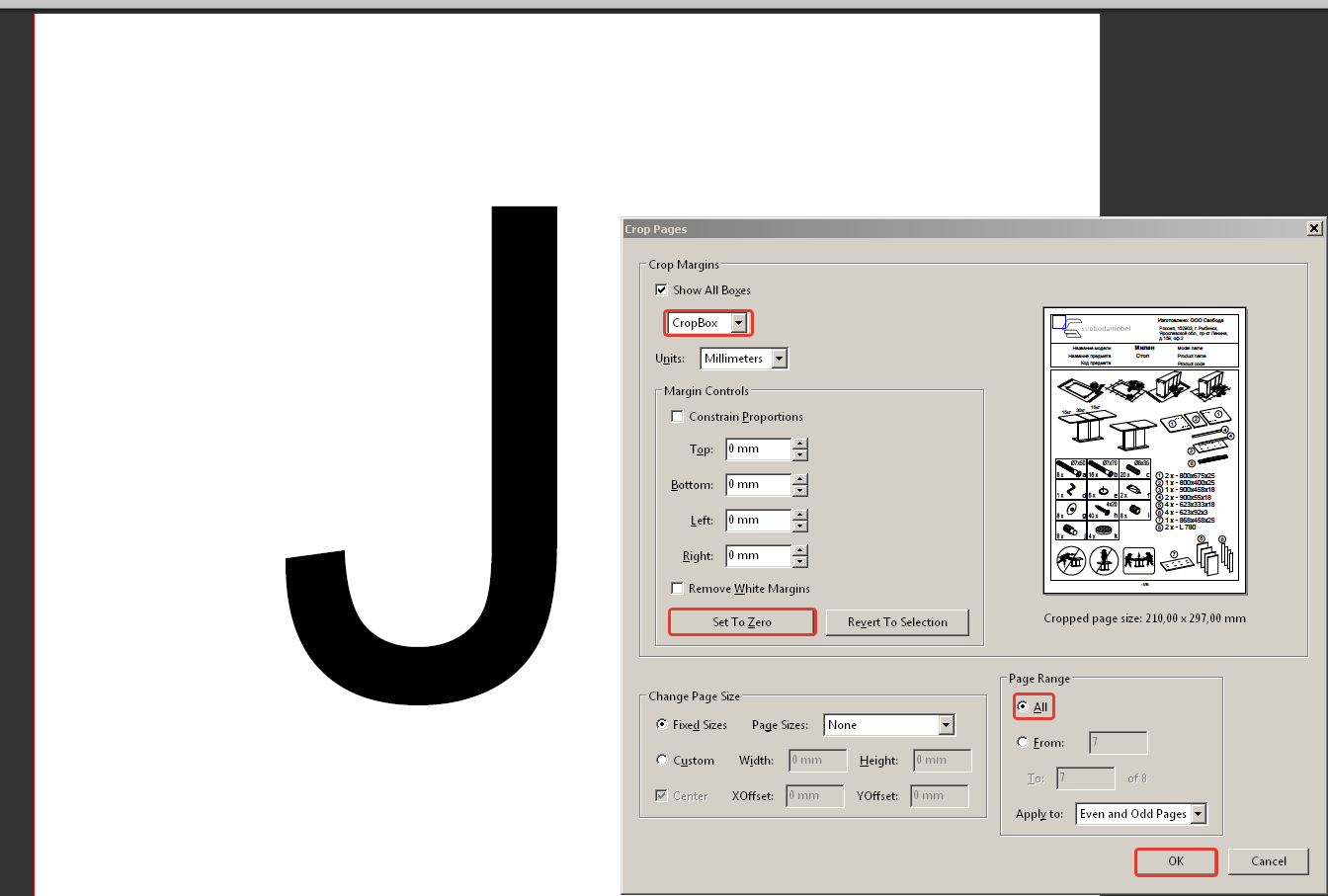The image size is (1328, 896).
Task: Select the Custom page size radio button
Action: [x=662, y=760]
